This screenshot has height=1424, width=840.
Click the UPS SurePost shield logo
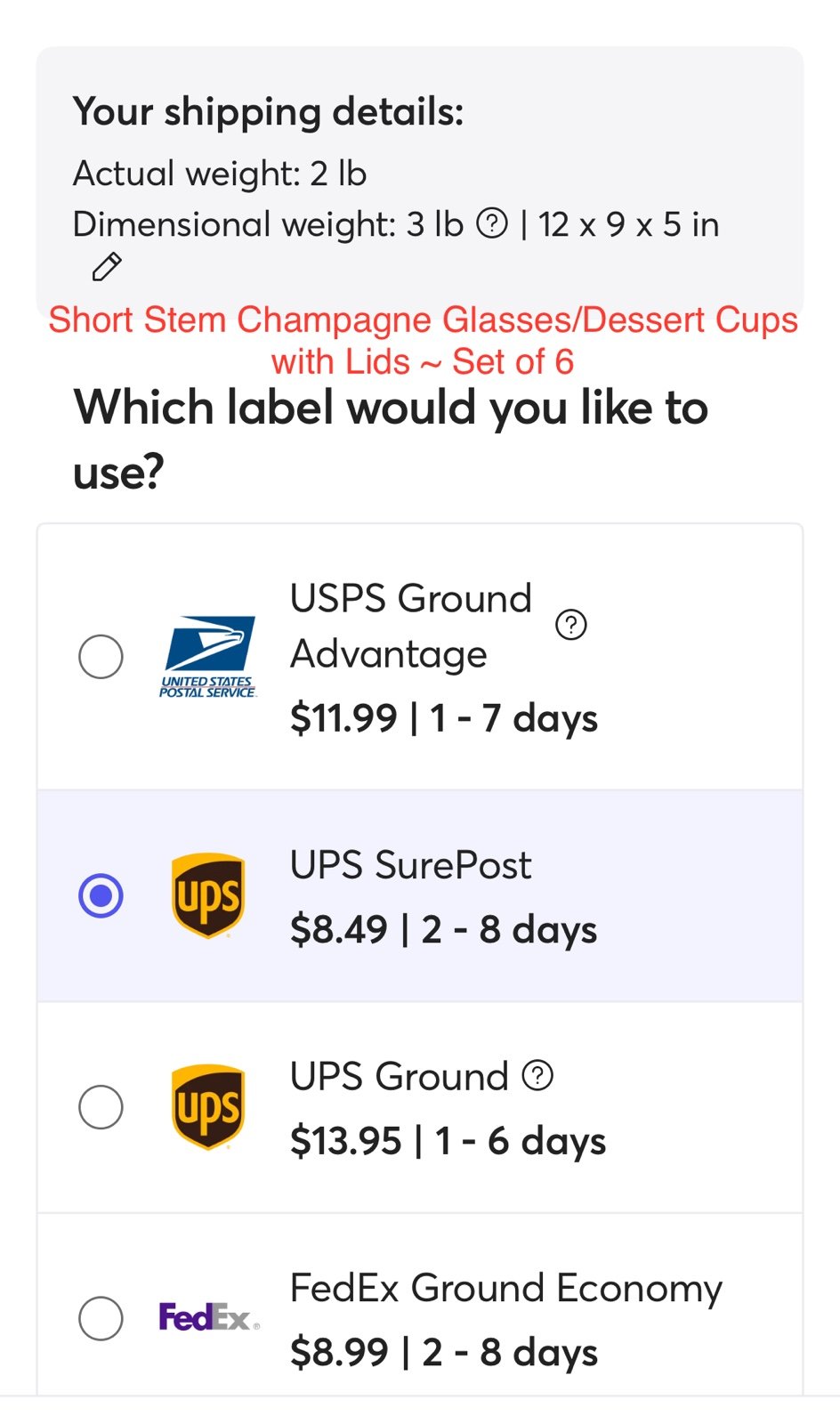coord(208,895)
